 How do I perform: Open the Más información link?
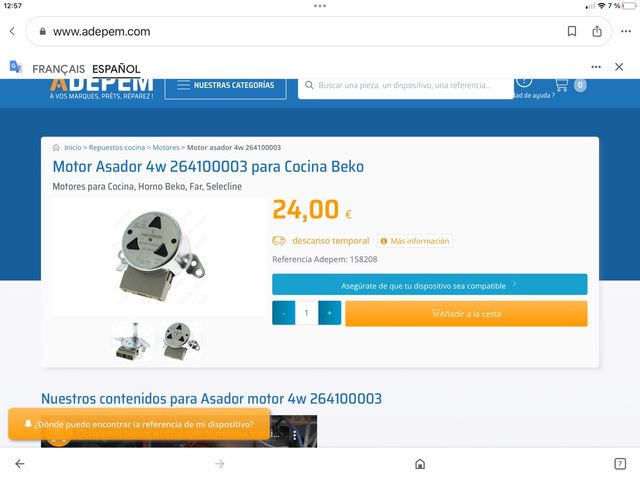pyautogui.click(x=415, y=241)
